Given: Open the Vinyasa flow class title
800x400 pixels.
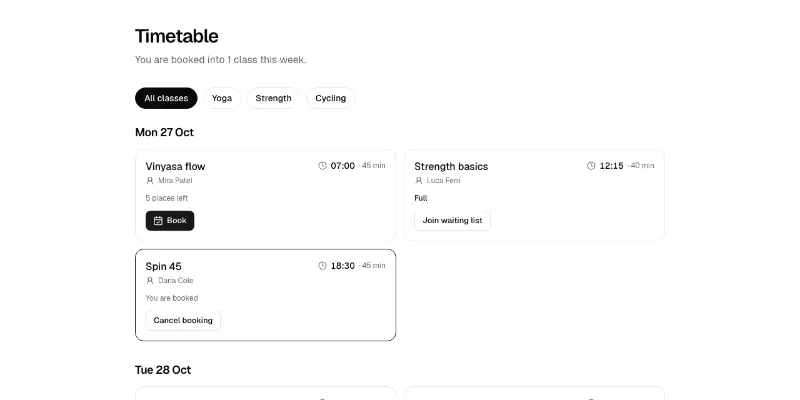Looking at the screenshot, I should click(176, 166).
